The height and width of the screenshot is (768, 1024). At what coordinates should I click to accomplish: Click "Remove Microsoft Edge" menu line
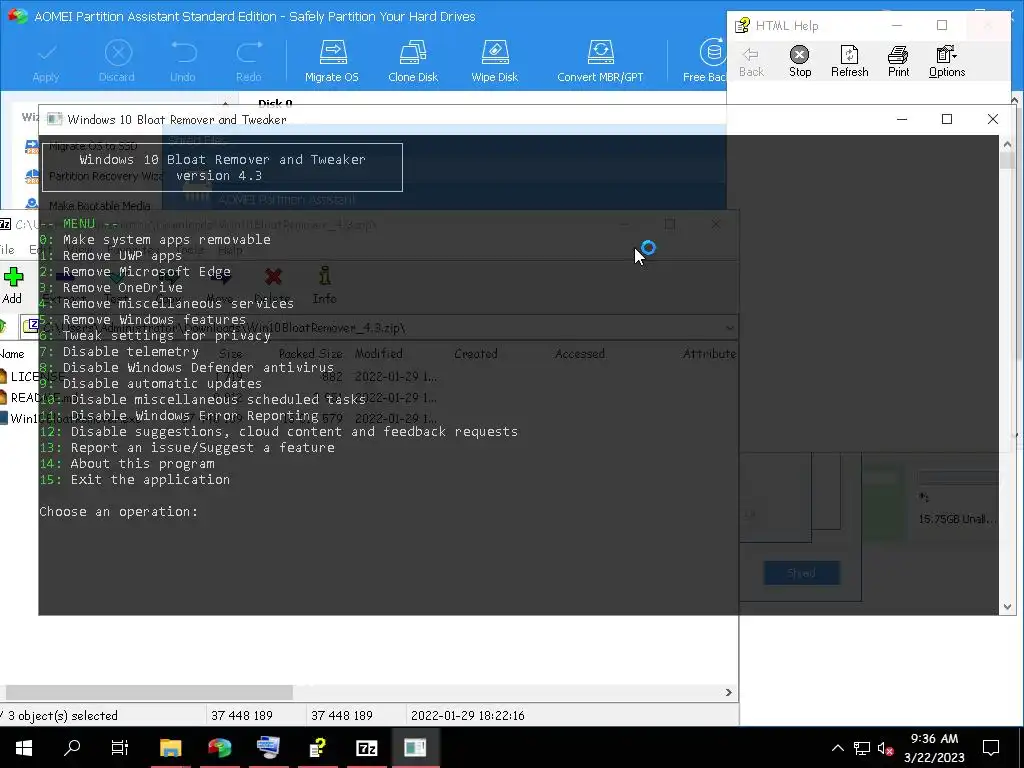tap(146, 272)
